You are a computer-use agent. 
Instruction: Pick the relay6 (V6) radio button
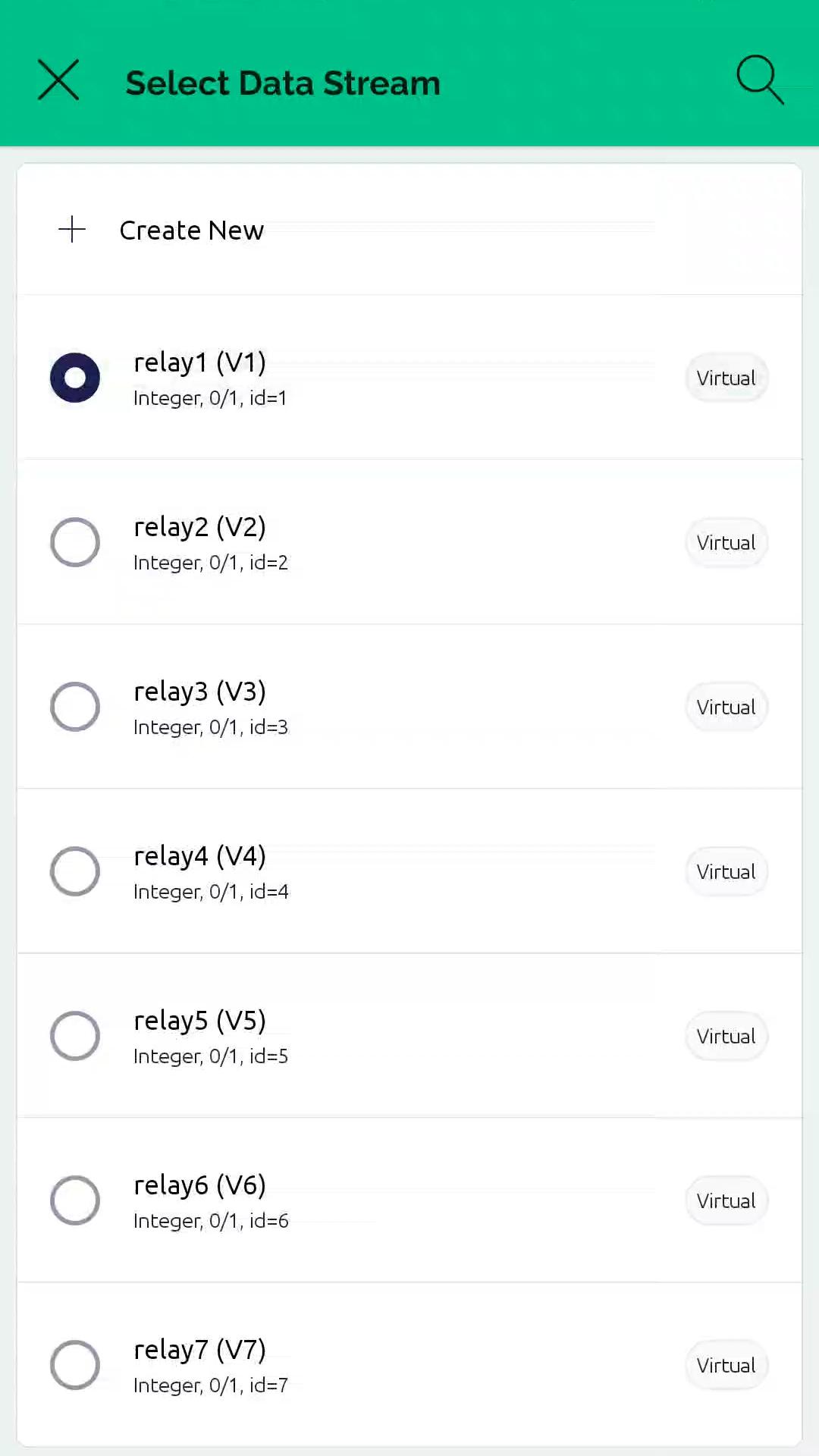point(75,1200)
